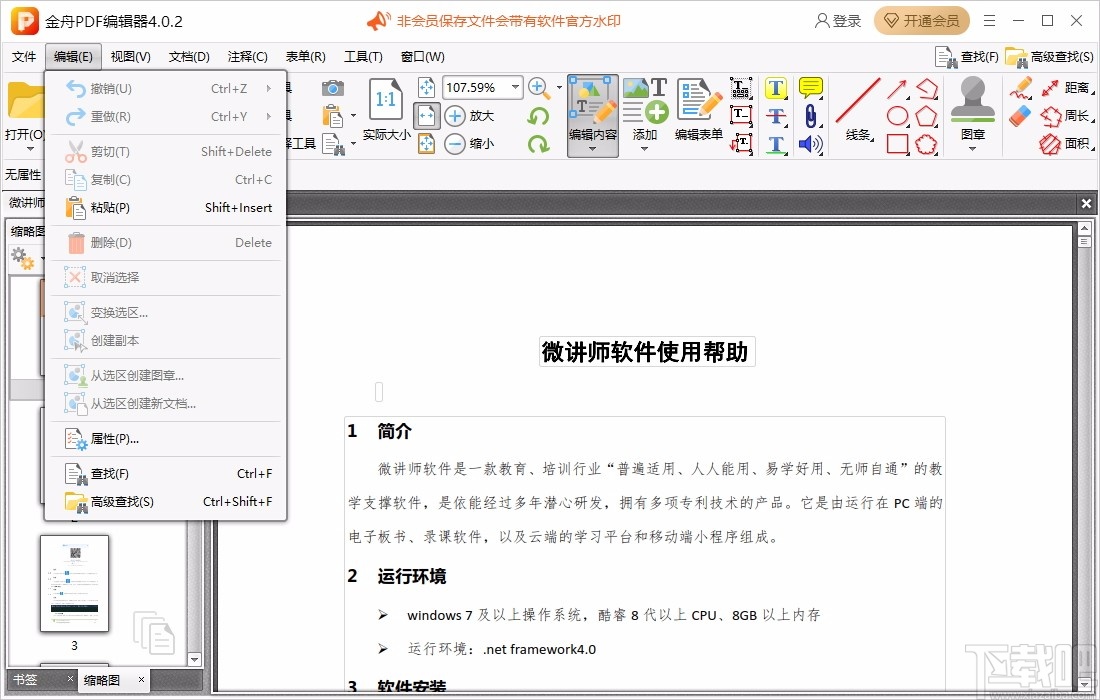
Task: Open the 视图 menu
Action: pos(130,57)
